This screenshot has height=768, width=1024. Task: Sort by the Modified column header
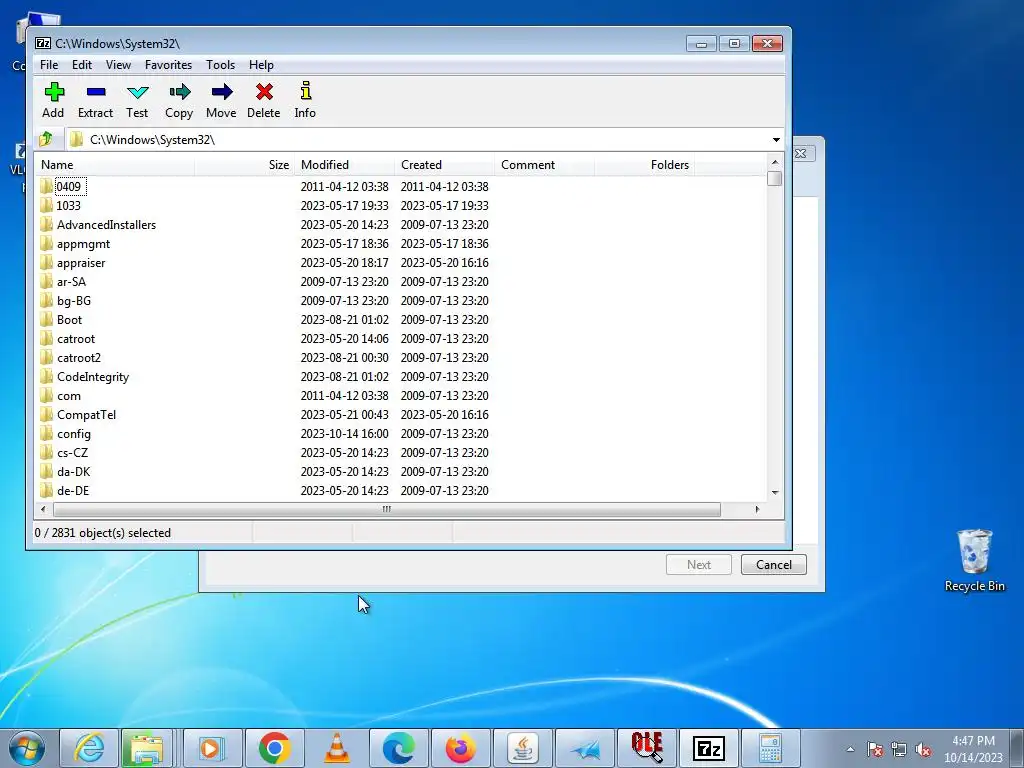click(x=344, y=165)
